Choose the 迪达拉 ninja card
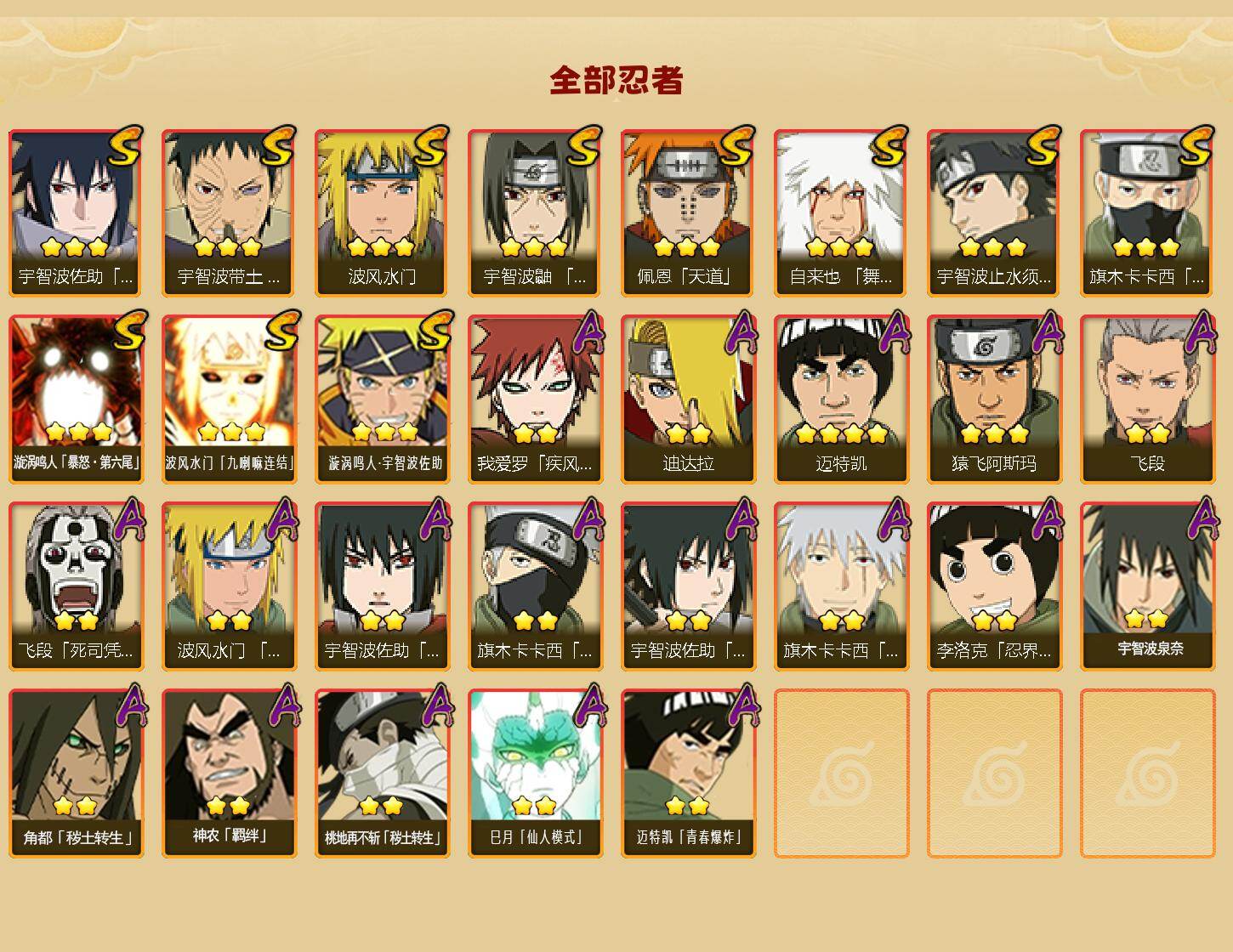 pos(688,399)
